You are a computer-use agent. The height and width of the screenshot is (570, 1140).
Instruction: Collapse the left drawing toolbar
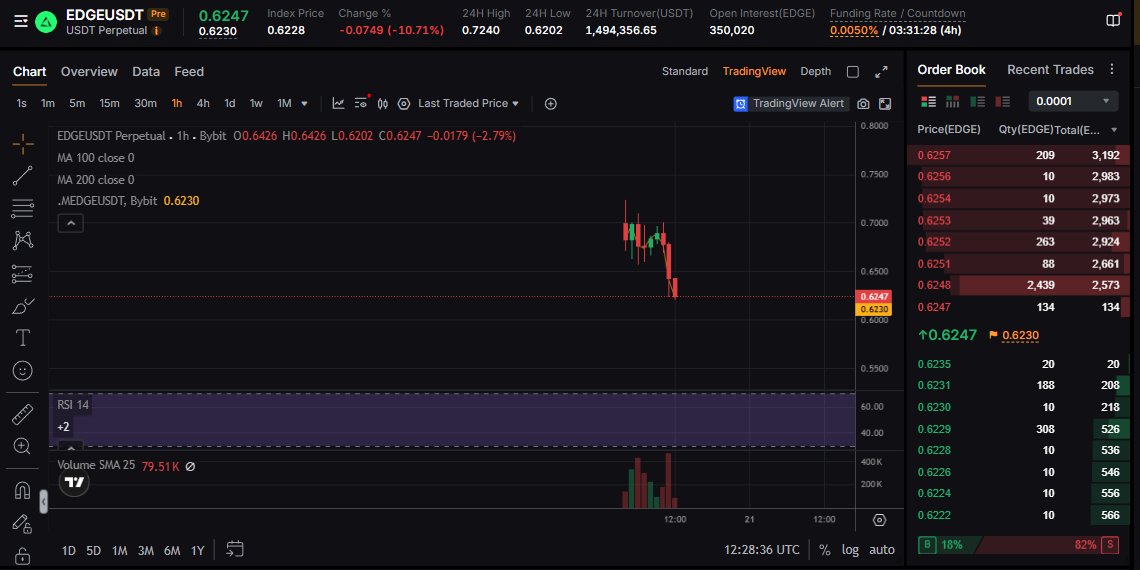(x=44, y=501)
